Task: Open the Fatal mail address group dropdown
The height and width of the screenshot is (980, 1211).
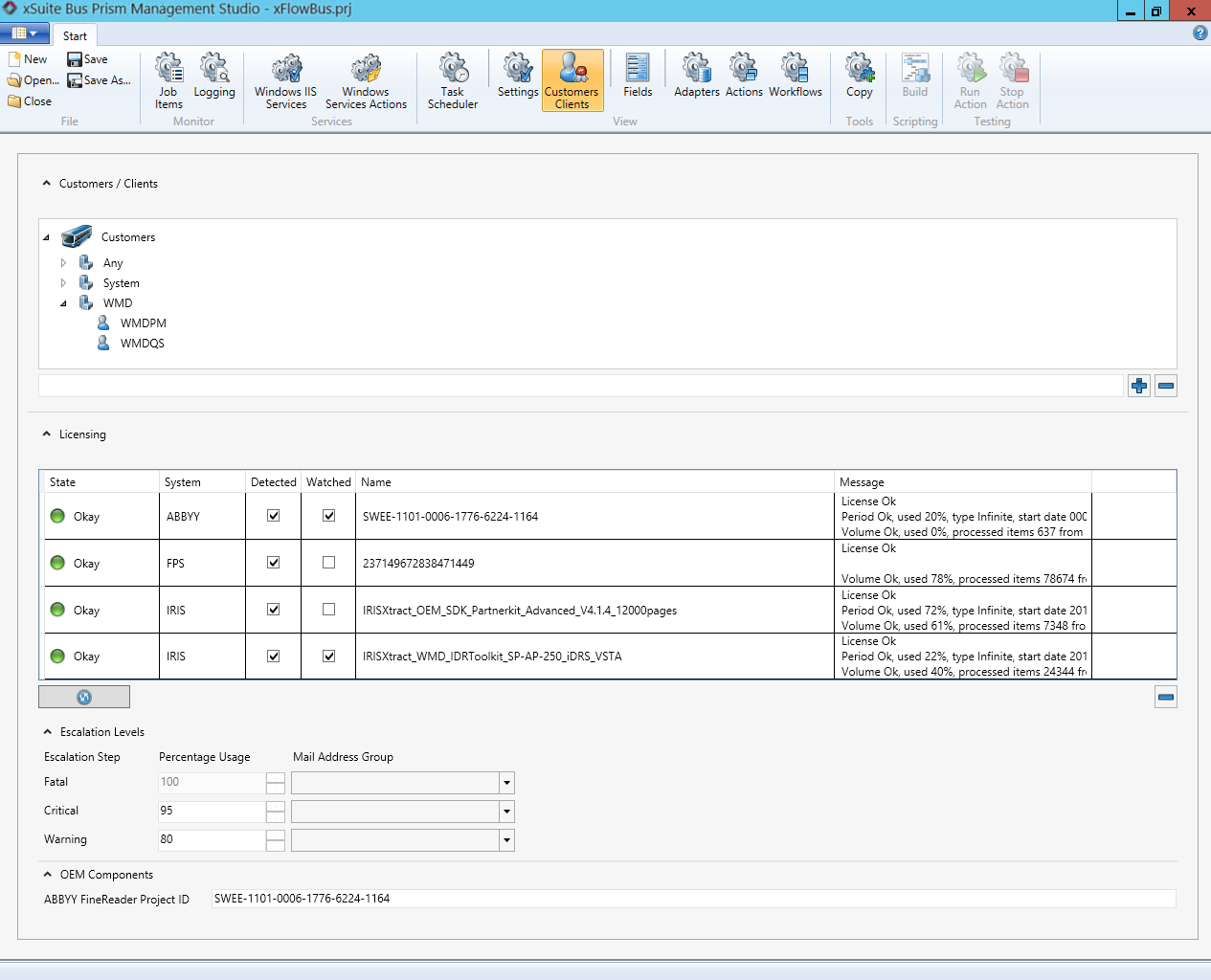Action: (506, 783)
